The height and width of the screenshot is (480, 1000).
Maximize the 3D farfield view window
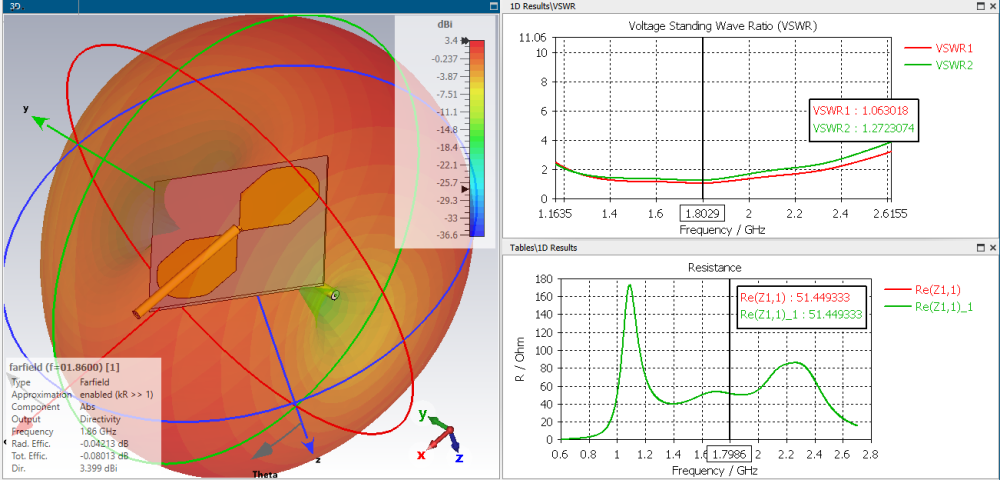pyautogui.click(x=493, y=6)
